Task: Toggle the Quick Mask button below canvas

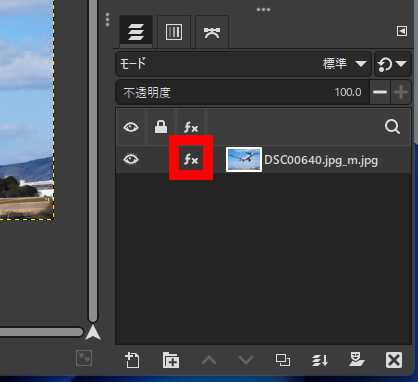Action: [84, 359]
